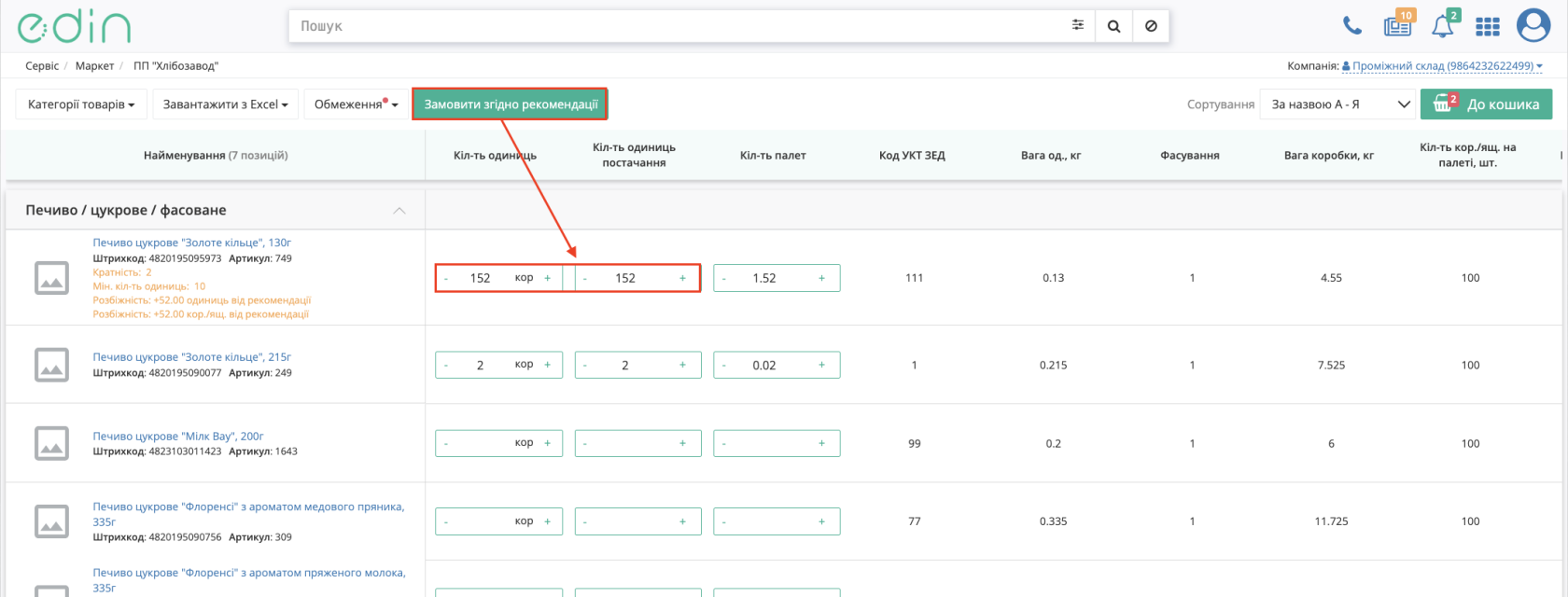The image size is (1568, 597).
Task: Open the notifications bell
Action: point(1444,24)
